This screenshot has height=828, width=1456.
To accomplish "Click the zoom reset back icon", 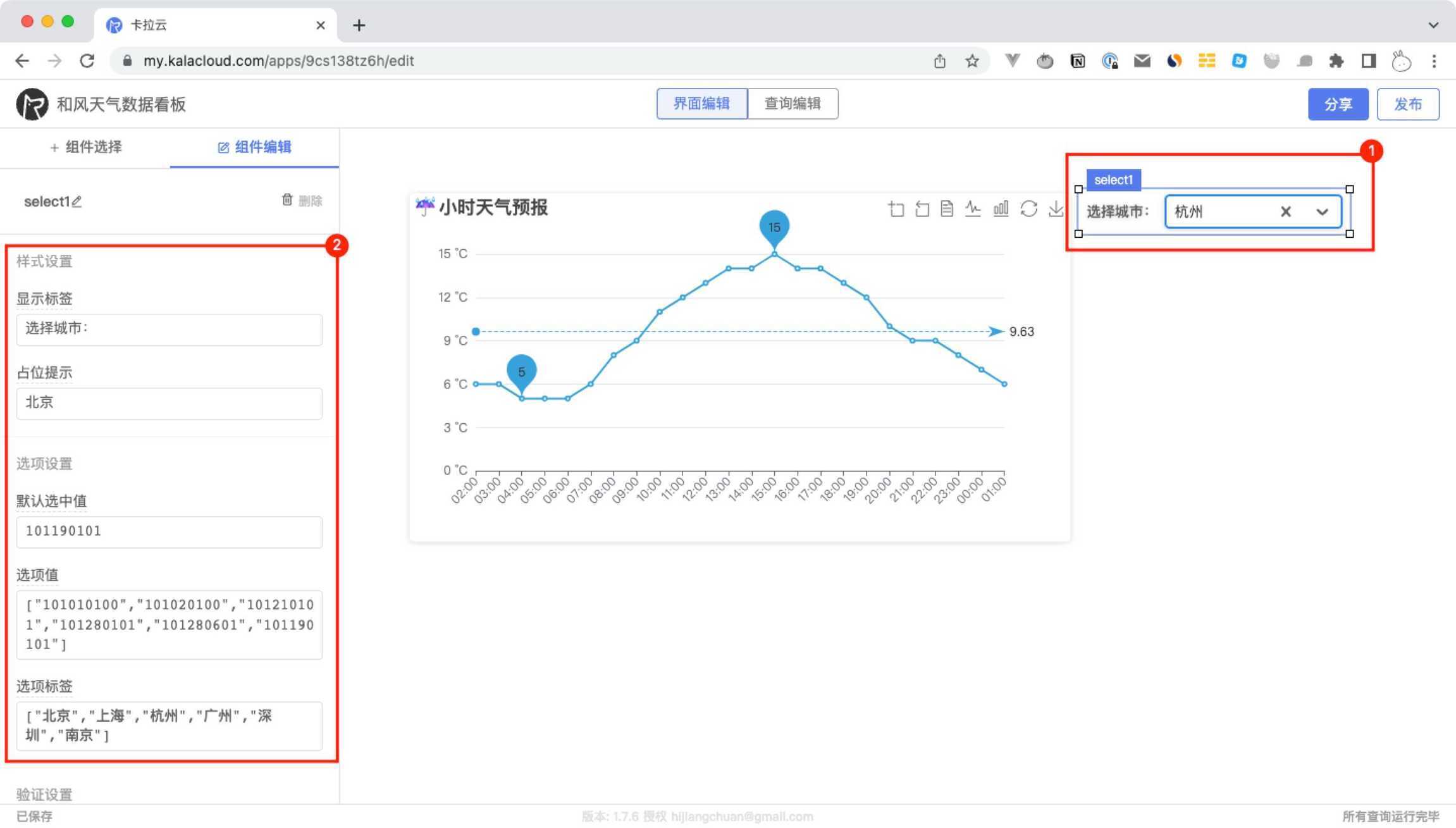I will click(922, 209).
